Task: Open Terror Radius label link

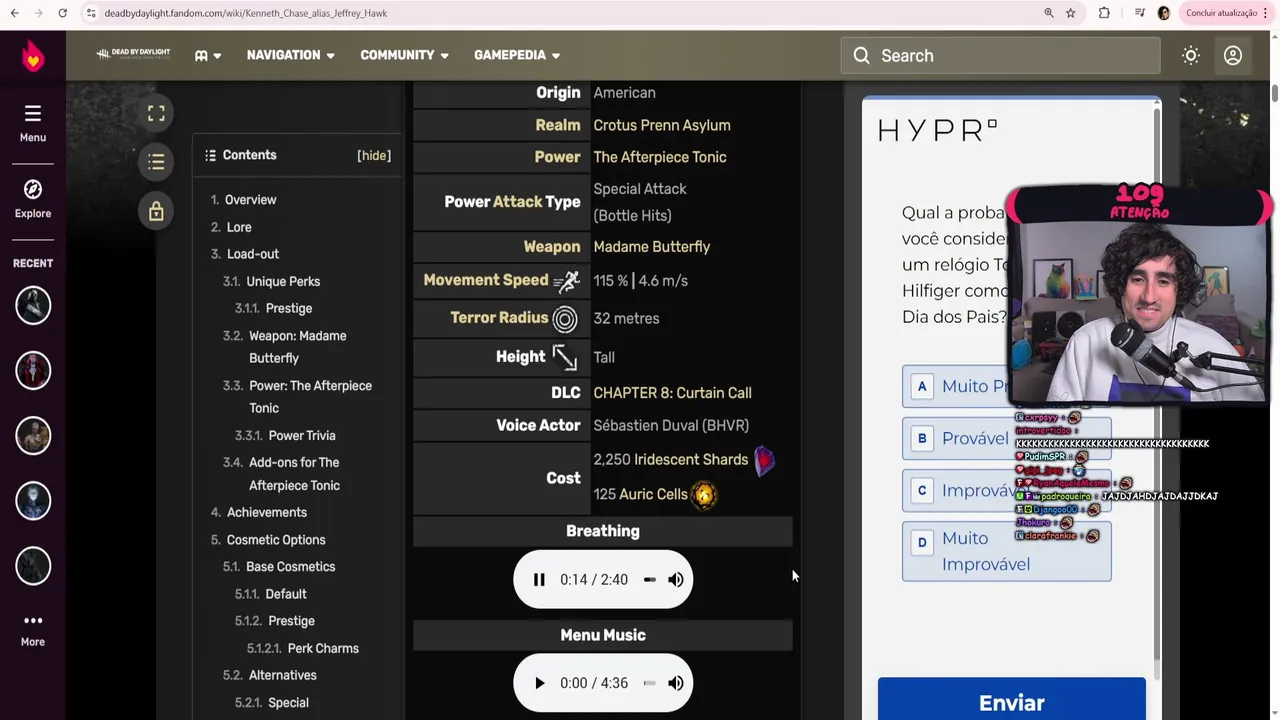Action: point(499,318)
